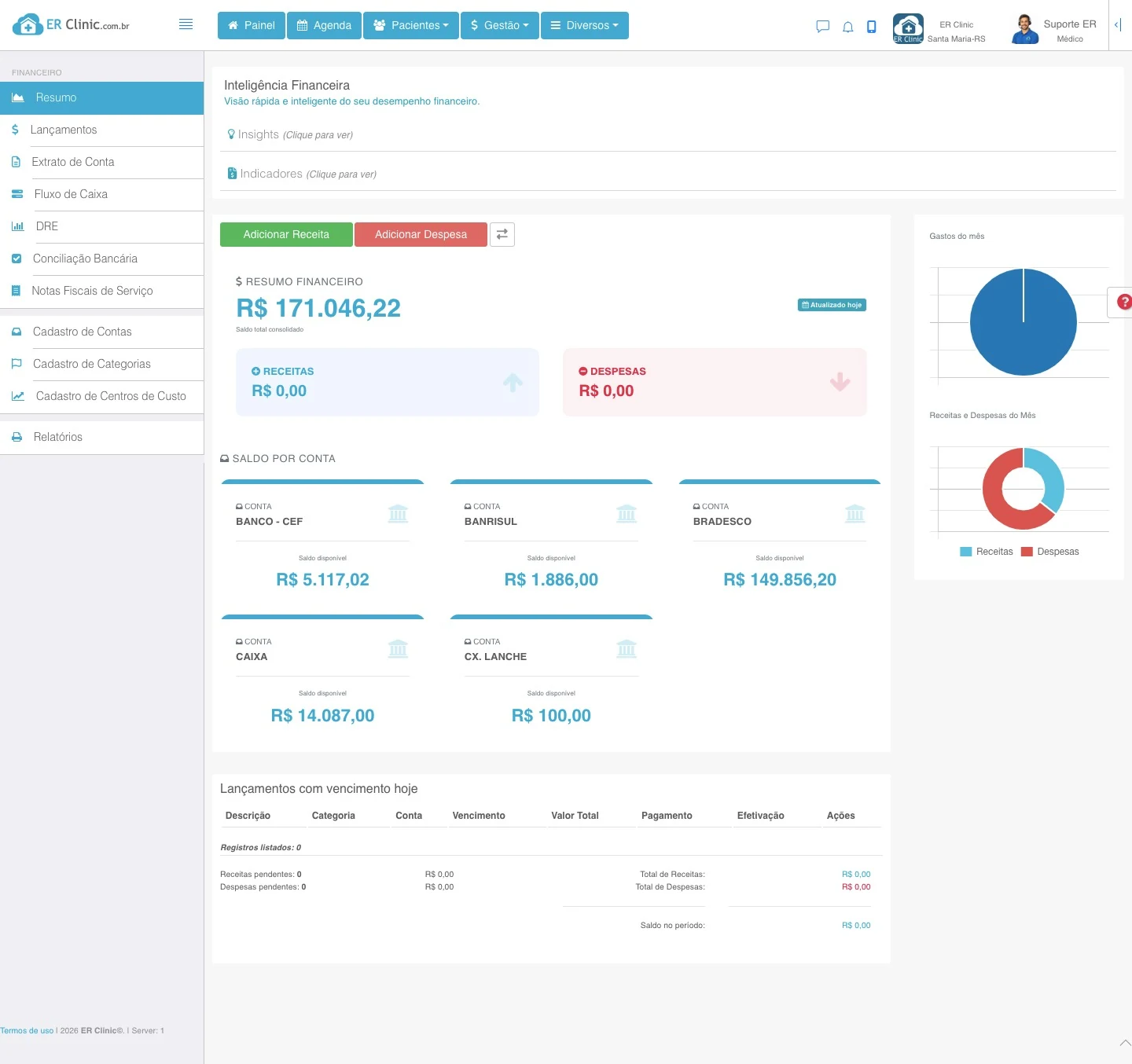
Task: Open Fluxo de Caixa in sidebar
Action: [102, 194]
